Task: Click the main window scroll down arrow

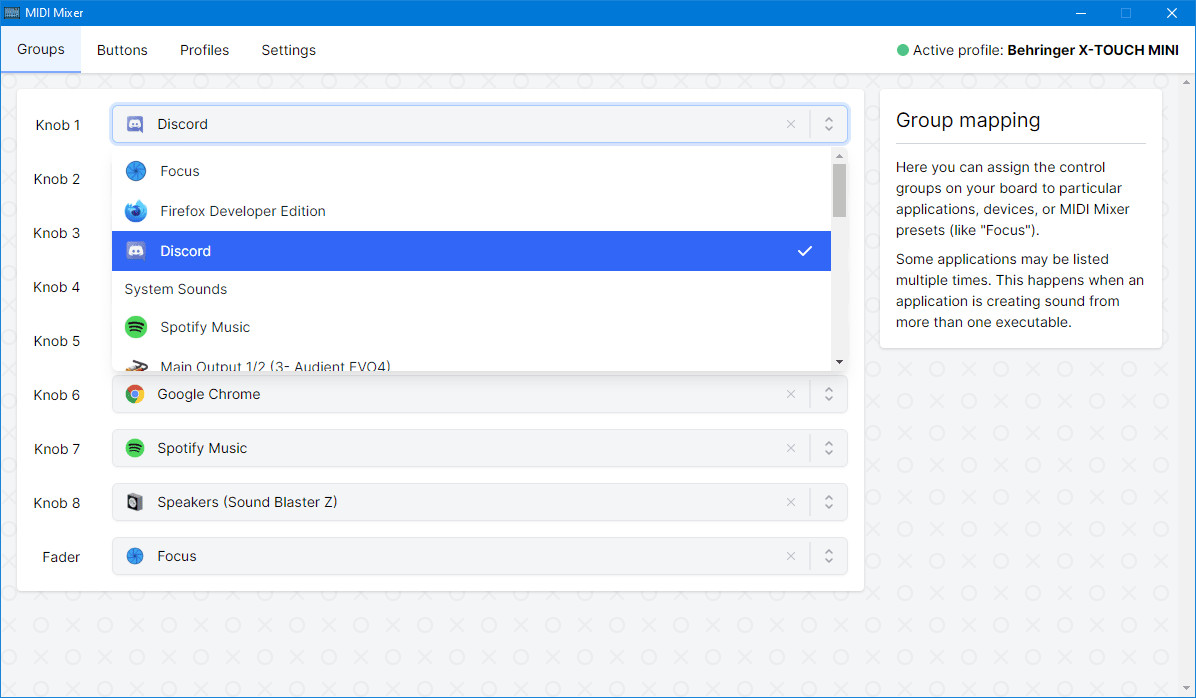Action: 1187,689
